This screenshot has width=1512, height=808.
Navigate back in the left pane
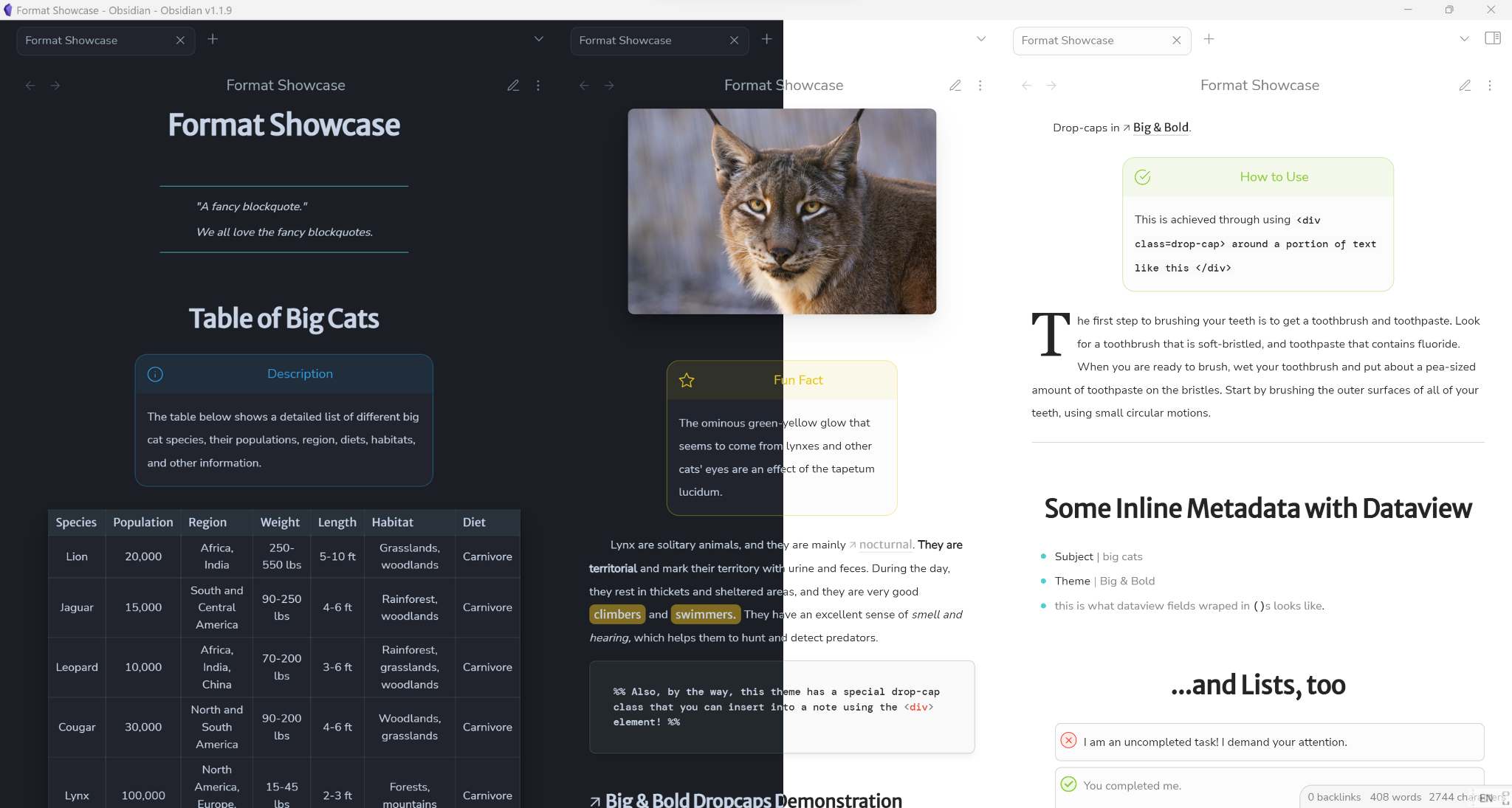click(30, 86)
